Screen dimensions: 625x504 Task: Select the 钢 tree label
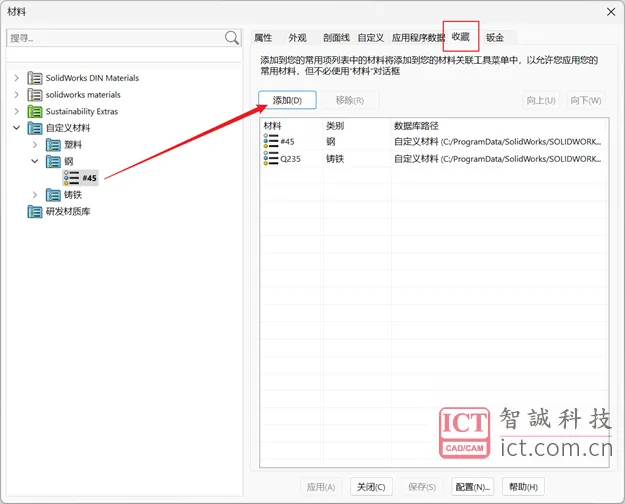69,161
